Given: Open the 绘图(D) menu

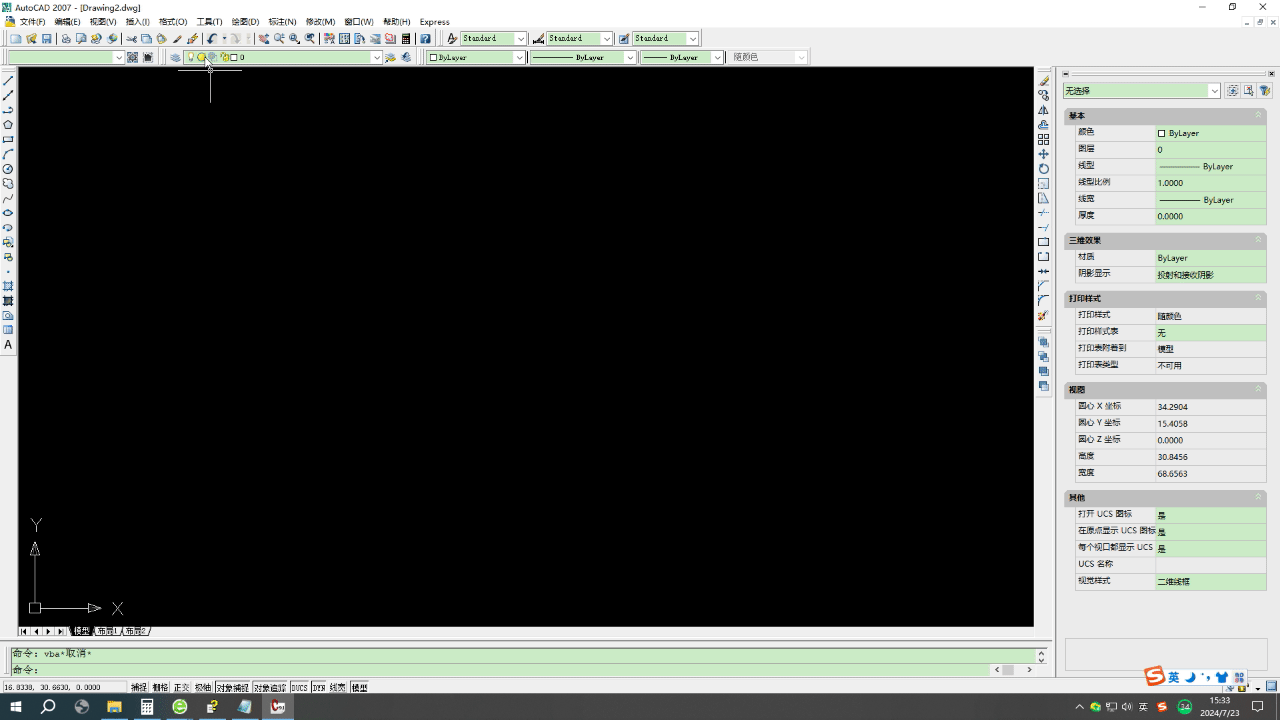Looking at the screenshot, I should pos(245,22).
